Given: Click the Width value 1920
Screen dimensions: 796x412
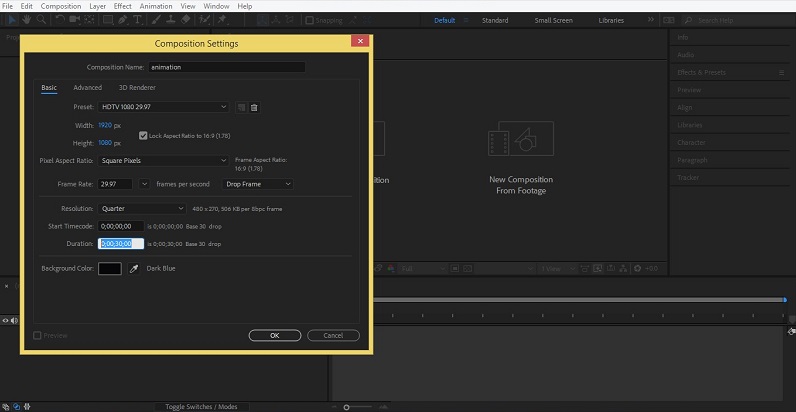Looking at the screenshot, I should tap(105, 125).
